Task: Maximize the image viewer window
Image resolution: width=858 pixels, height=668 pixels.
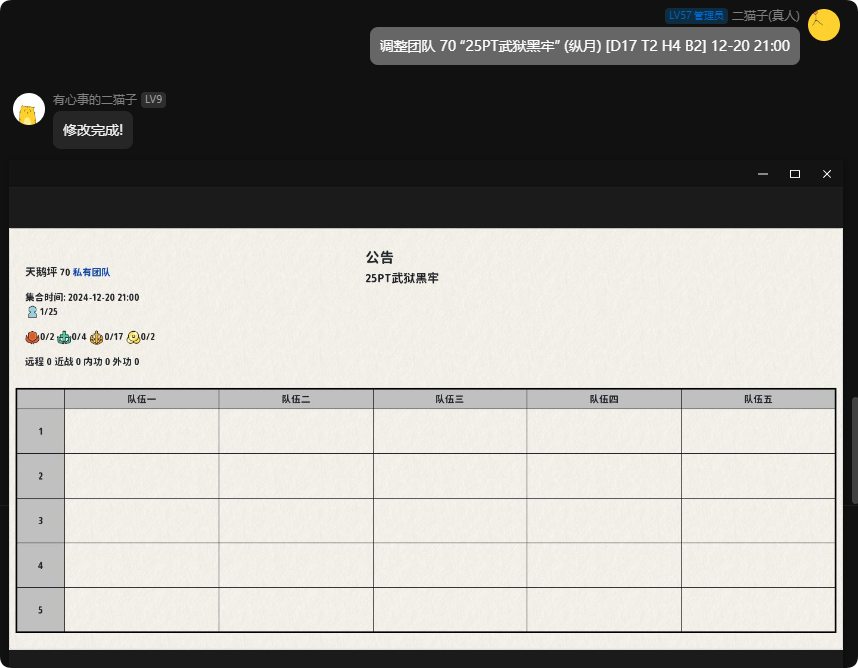Action: tap(795, 174)
